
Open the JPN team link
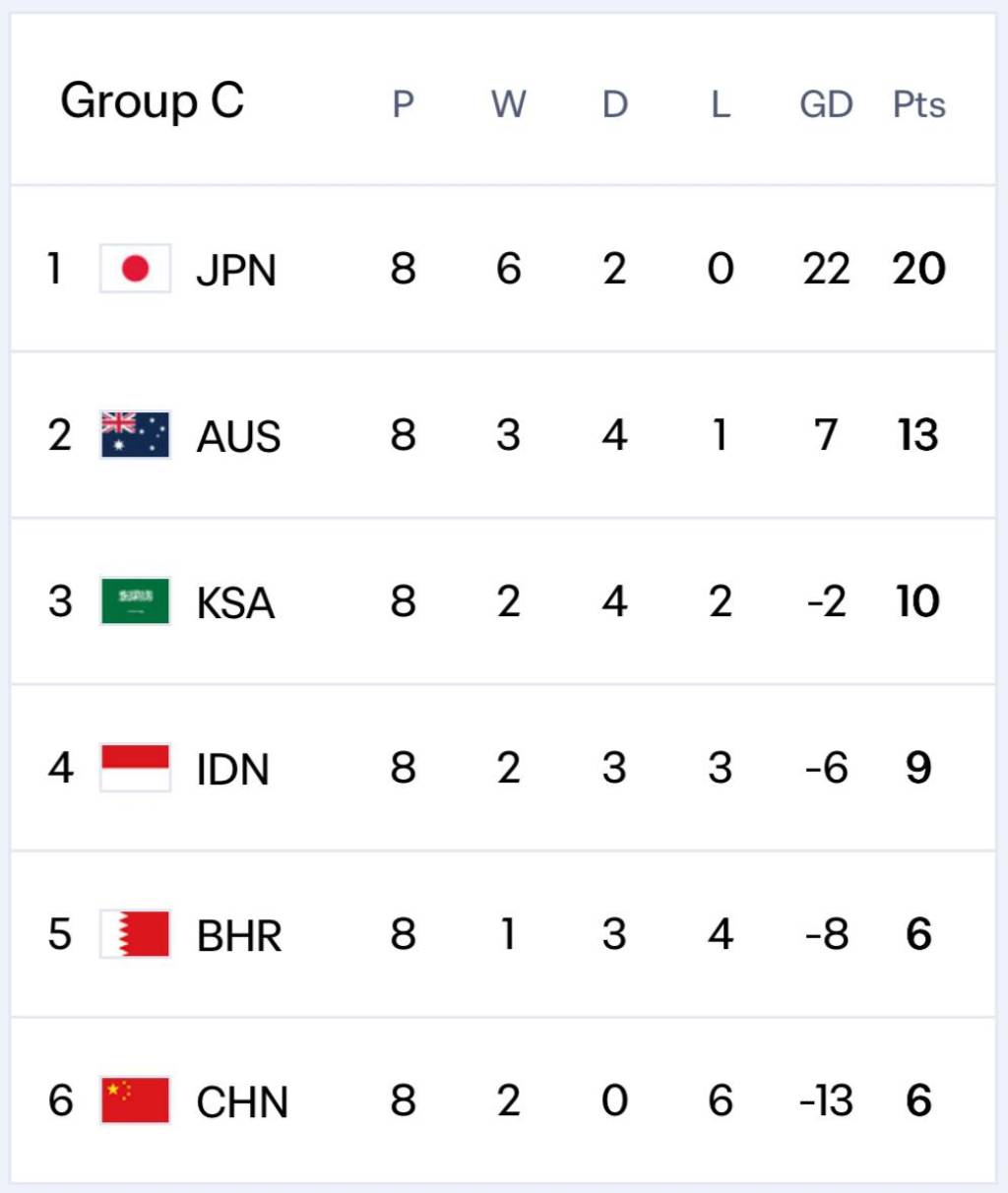tap(236, 270)
